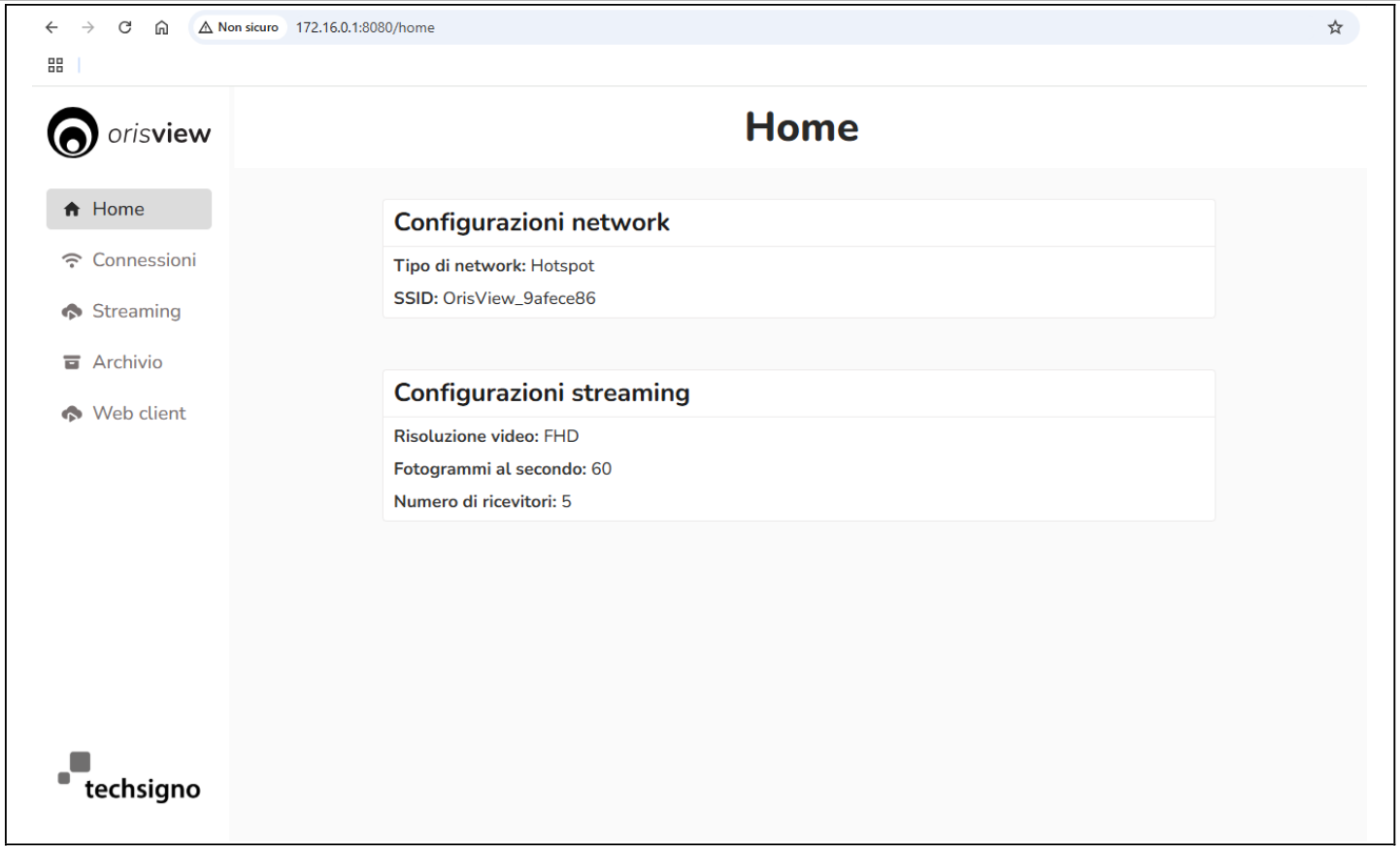Click the orisview logo at the top left

[x=127, y=132]
